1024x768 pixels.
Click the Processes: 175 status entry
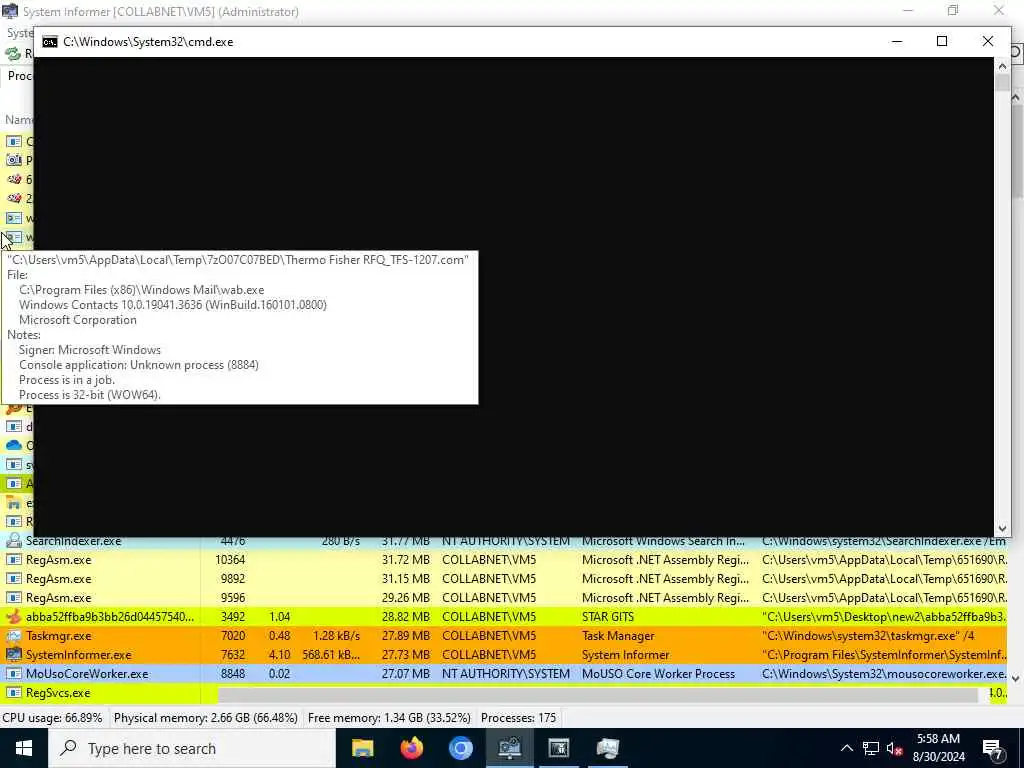(519, 718)
